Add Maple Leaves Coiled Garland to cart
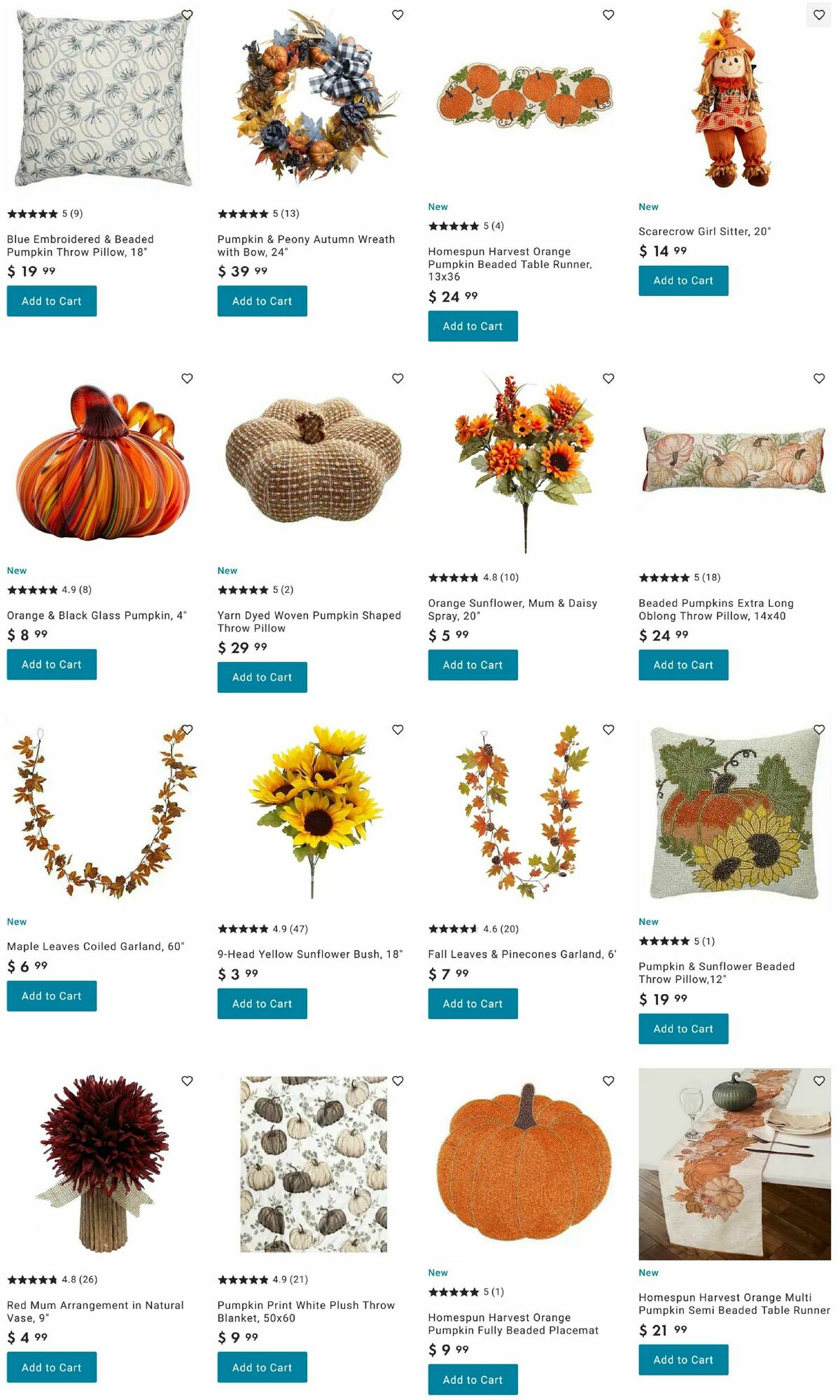Screen dimensions: 840x1400 52,996
